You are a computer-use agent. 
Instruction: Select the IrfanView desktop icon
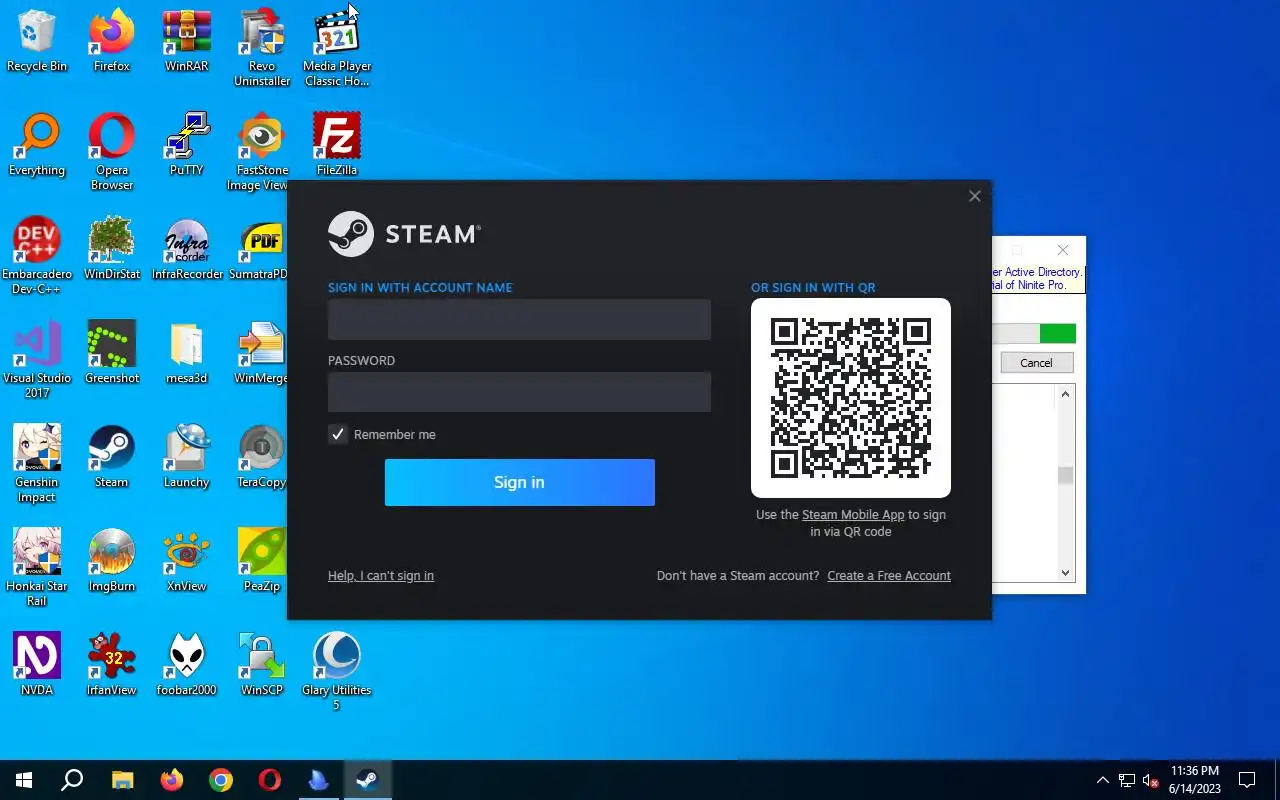[112, 664]
